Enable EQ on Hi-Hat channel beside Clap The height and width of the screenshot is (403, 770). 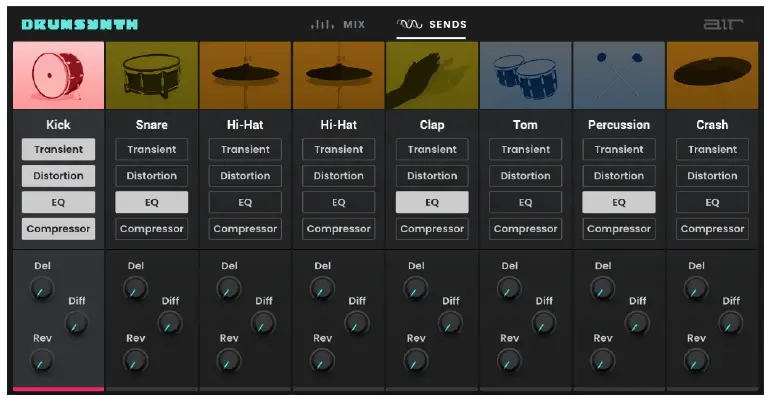tap(339, 202)
